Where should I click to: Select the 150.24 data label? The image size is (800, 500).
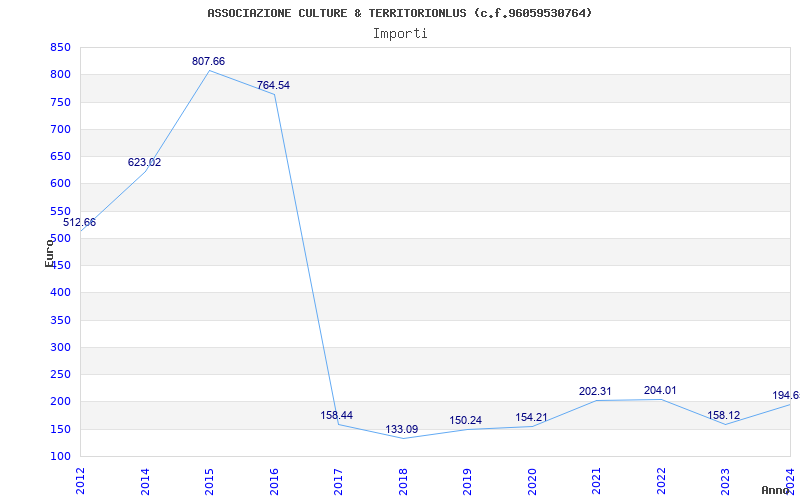click(466, 420)
